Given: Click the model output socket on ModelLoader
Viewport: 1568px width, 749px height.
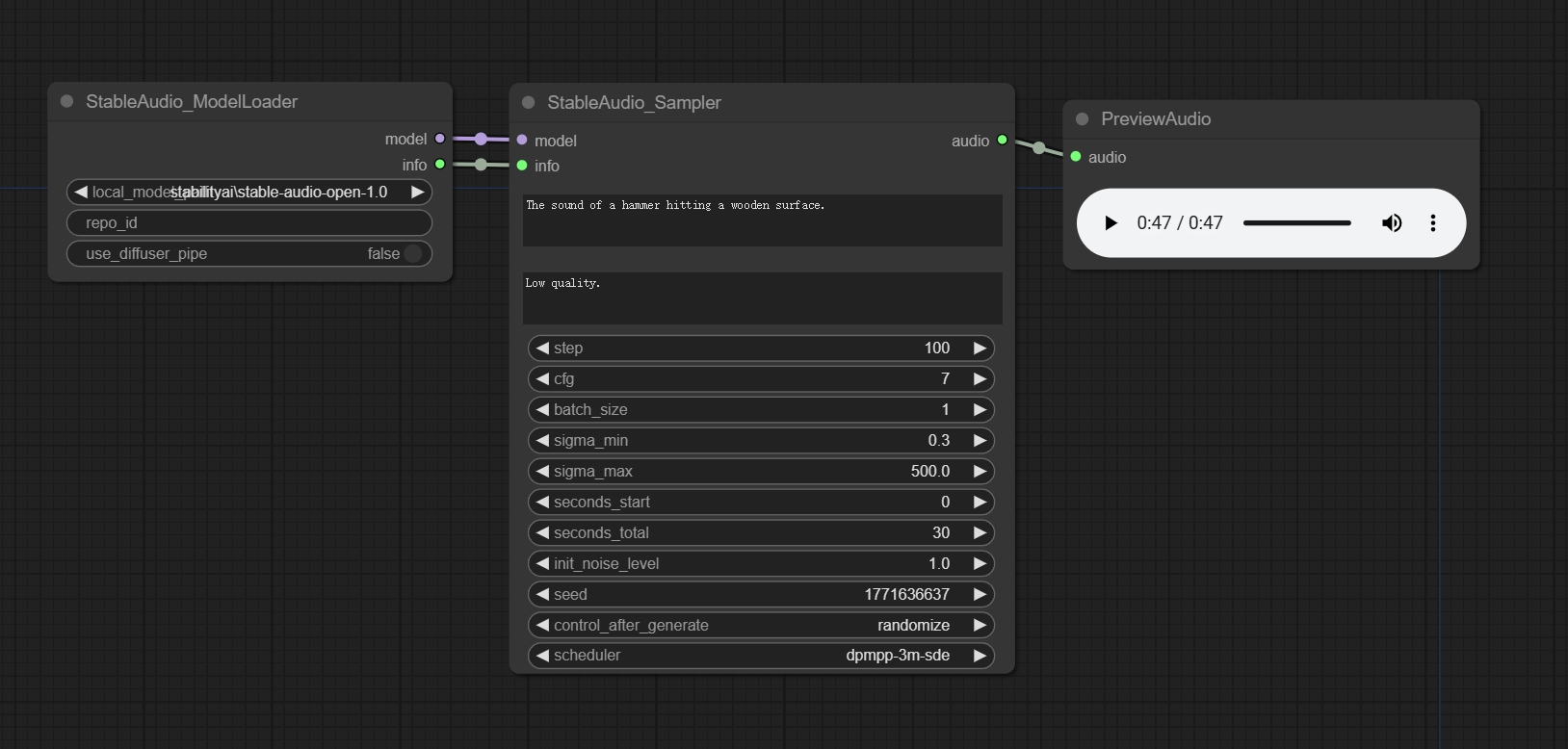Looking at the screenshot, I should 440,139.
